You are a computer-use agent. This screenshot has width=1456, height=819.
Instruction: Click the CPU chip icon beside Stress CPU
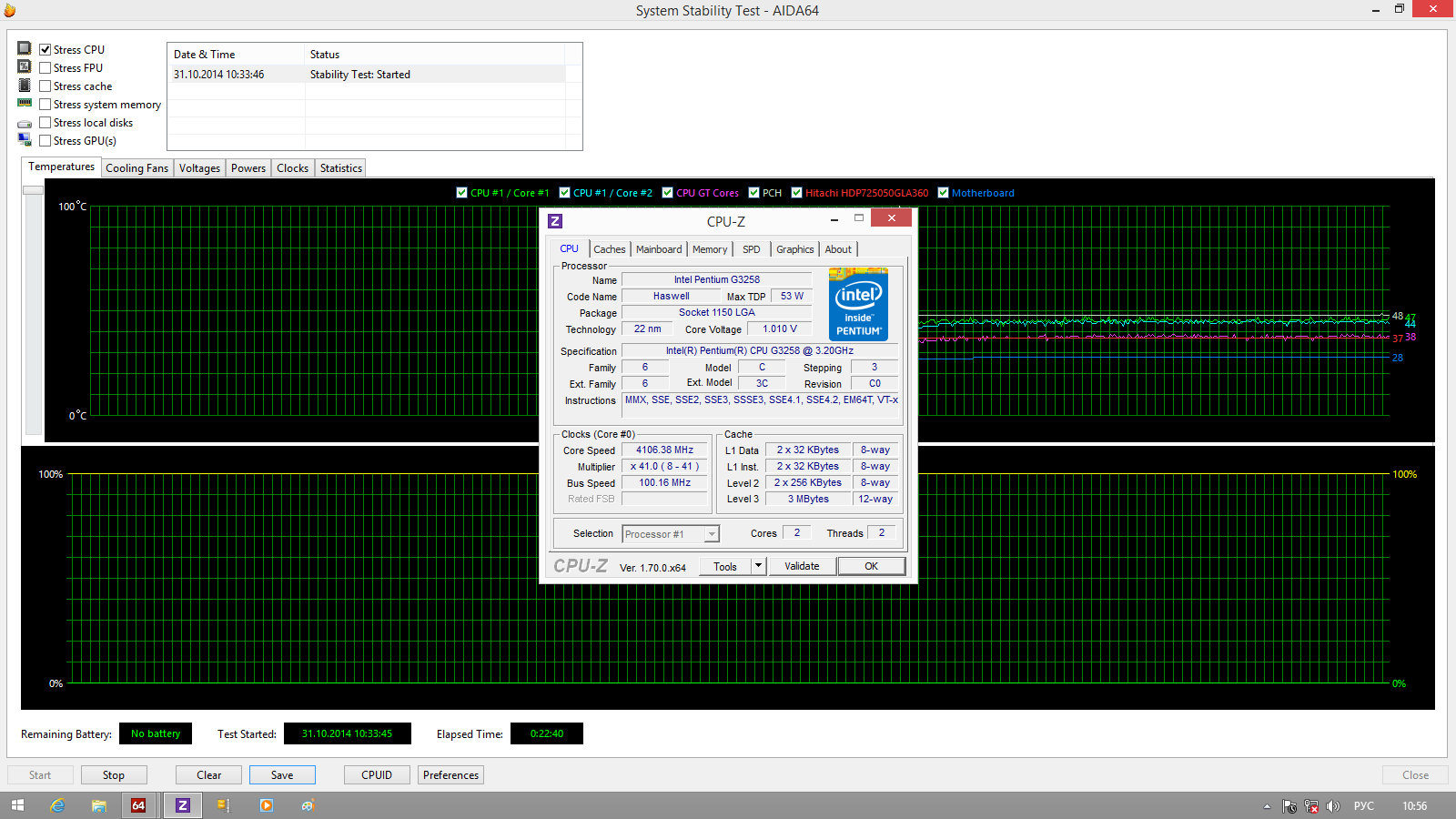[25, 48]
